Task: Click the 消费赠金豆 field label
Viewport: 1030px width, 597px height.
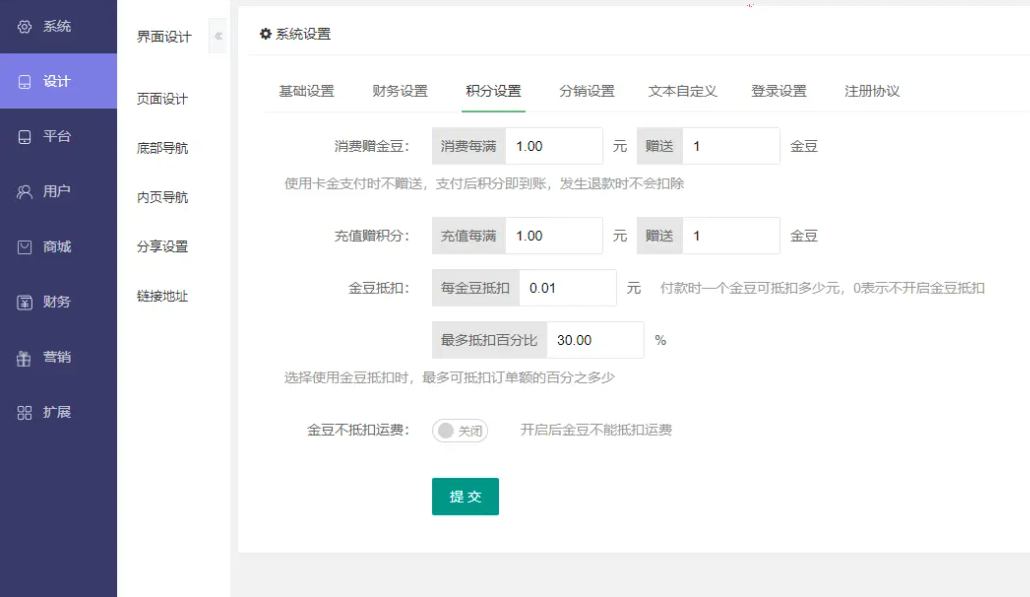Action: 372,146
